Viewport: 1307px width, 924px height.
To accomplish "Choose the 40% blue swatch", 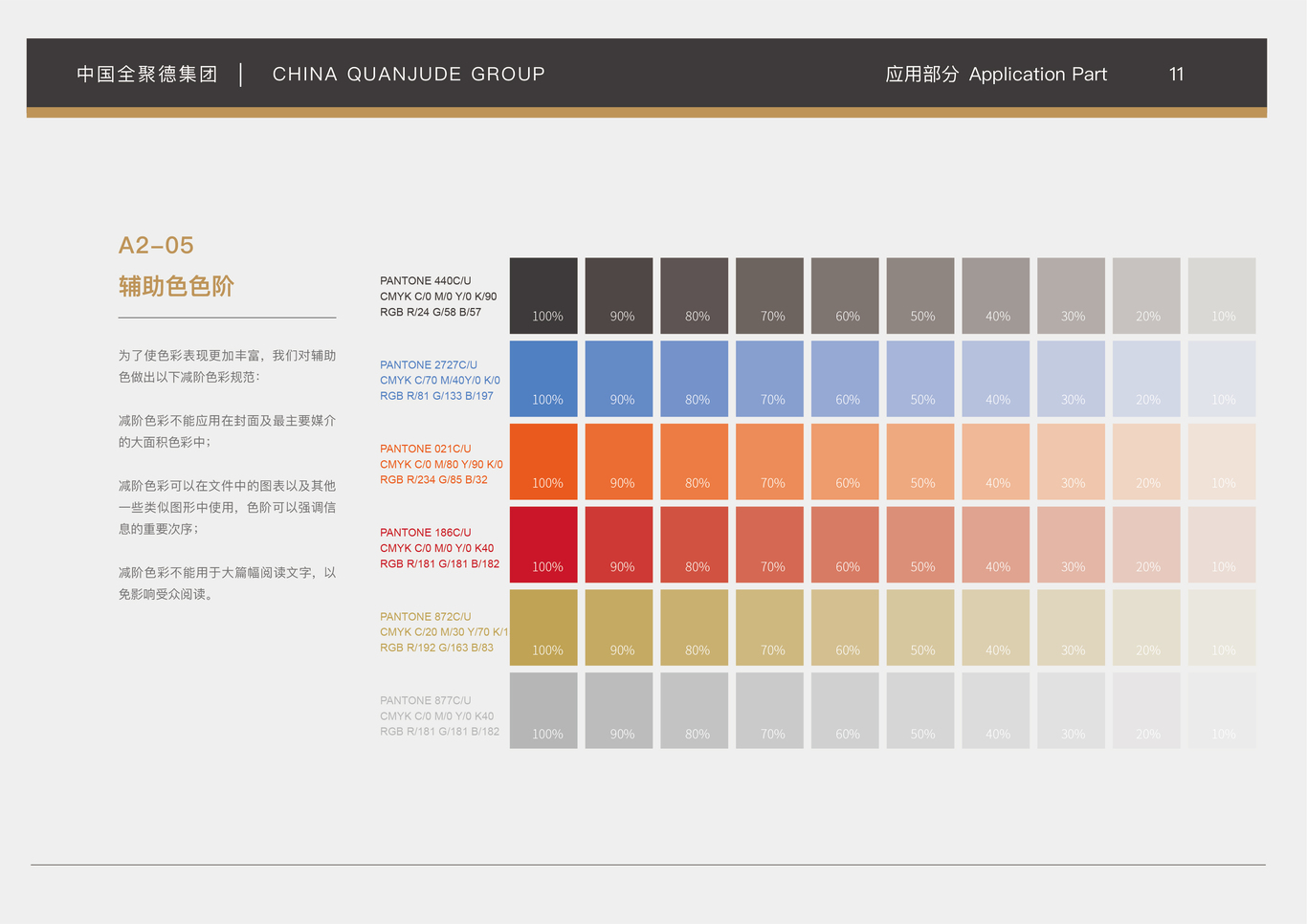I will 996,379.
